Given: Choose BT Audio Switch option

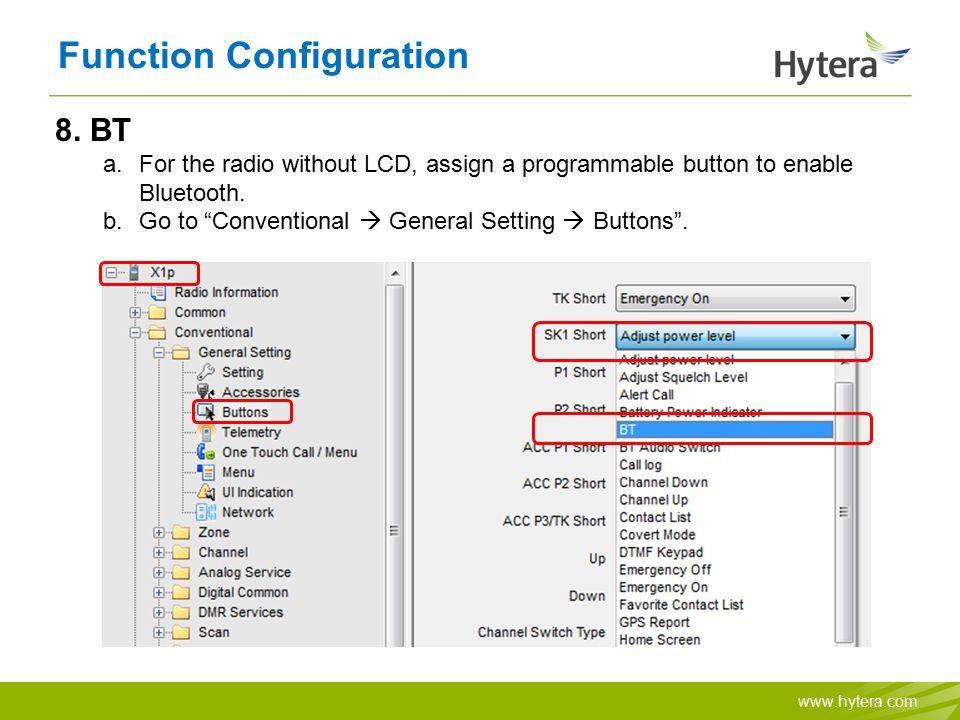Looking at the screenshot, I should coord(669,448).
